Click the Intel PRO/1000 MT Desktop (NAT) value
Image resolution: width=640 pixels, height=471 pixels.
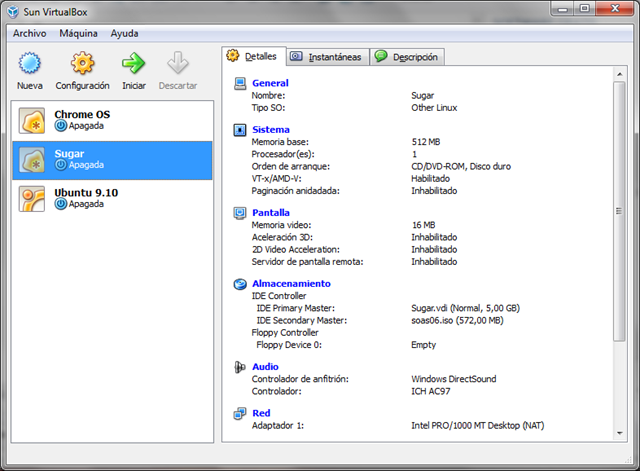tap(478, 426)
